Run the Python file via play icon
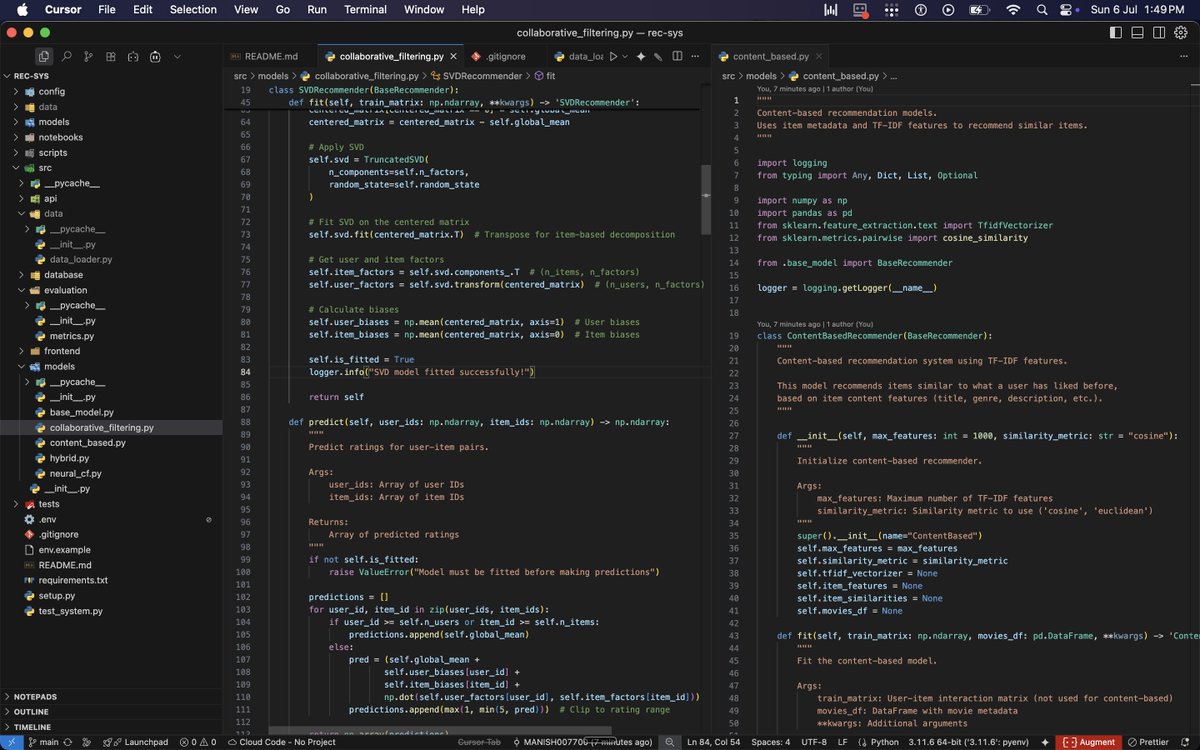Image resolution: width=1200 pixels, height=750 pixels. [x=613, y=57]
